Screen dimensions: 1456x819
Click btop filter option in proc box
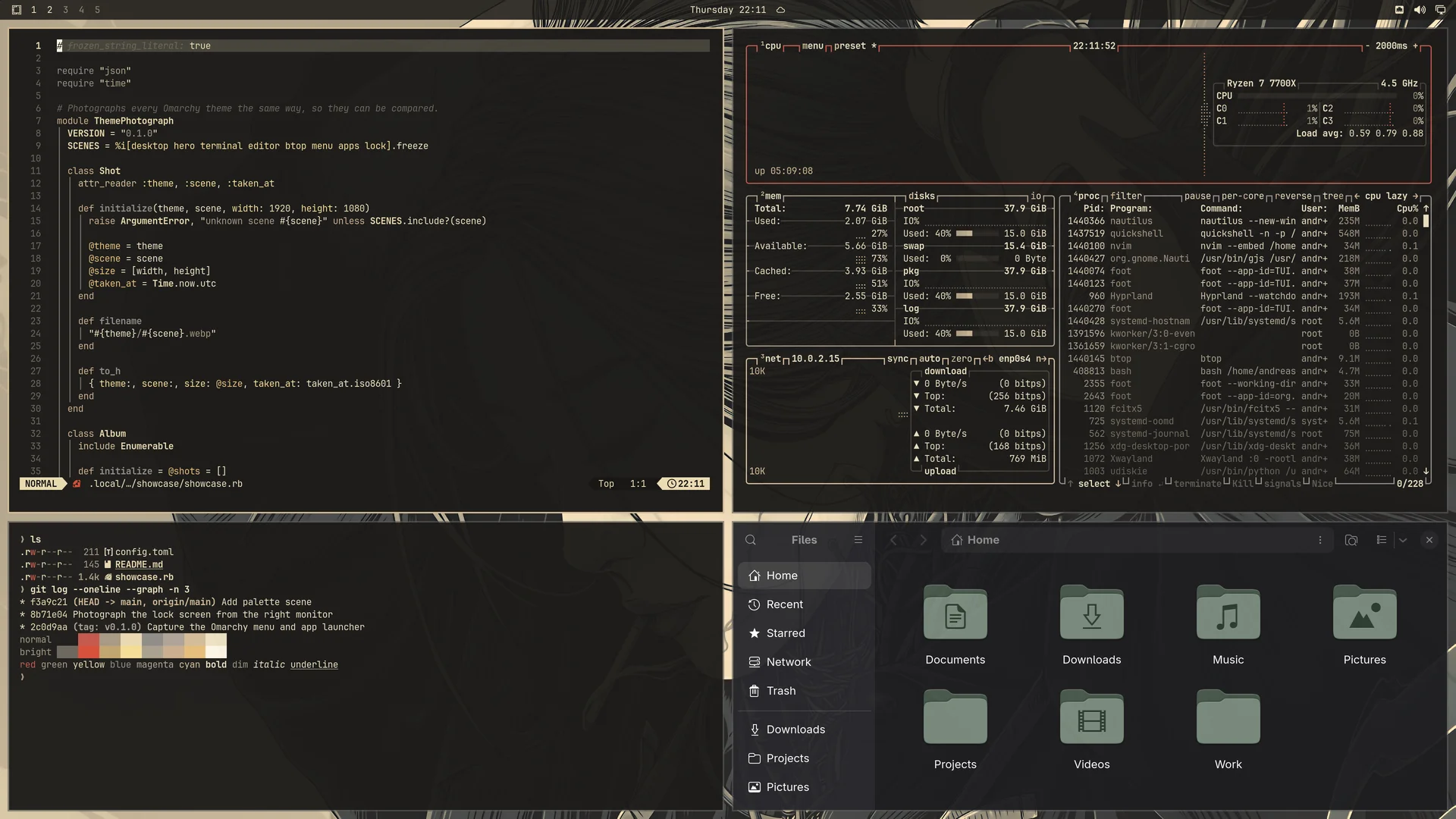click(1126, 196)
